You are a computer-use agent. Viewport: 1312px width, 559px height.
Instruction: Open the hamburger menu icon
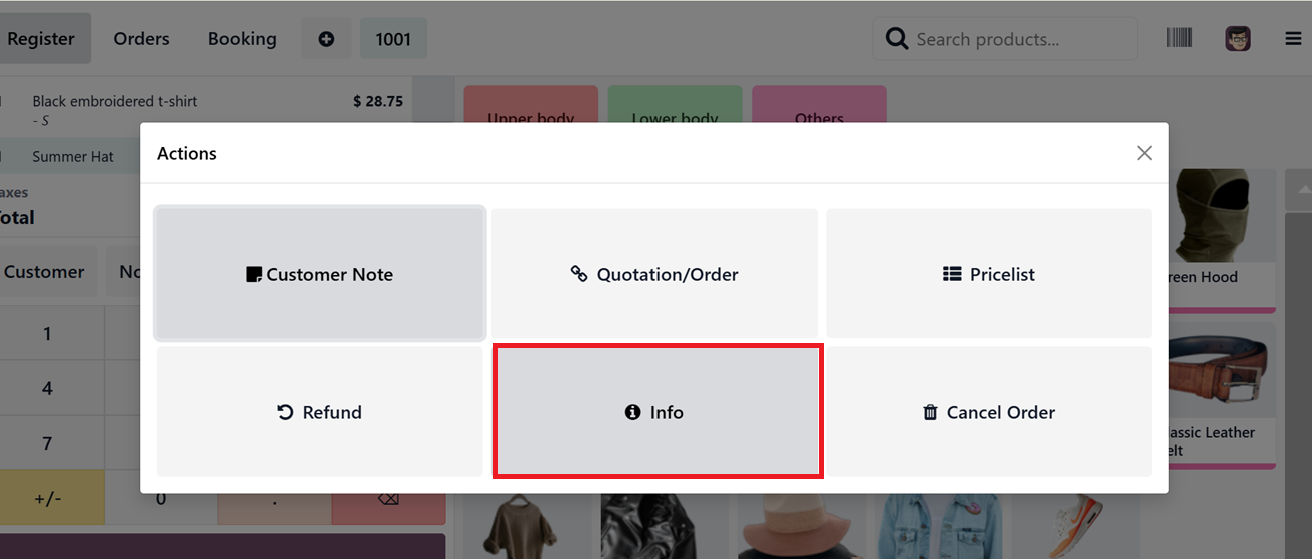pos(1293,39)
